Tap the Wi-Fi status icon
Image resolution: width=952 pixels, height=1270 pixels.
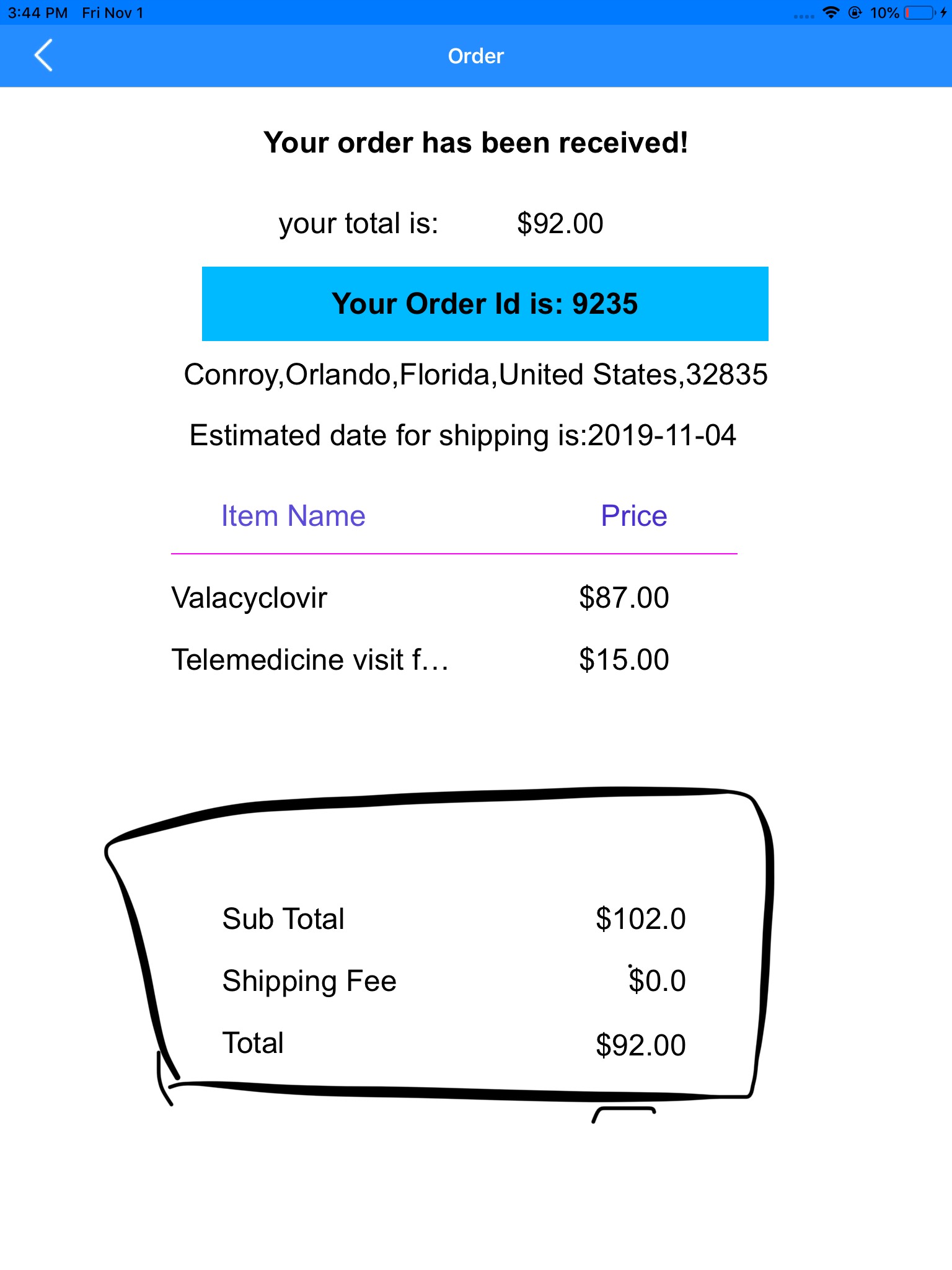click(831, 12)
